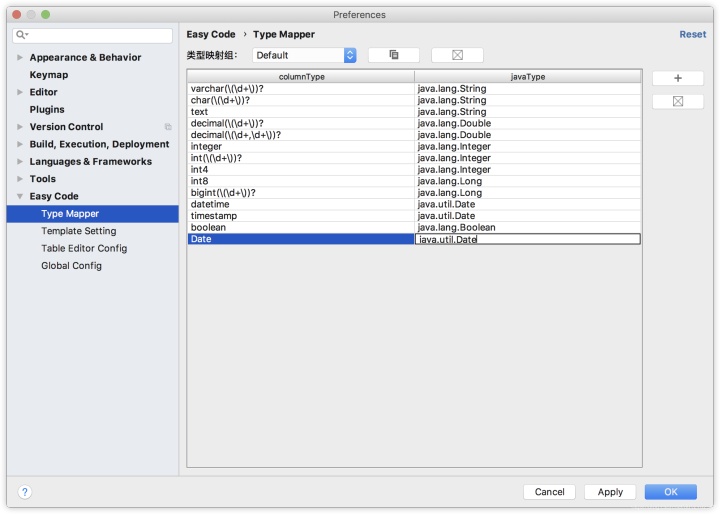The height and width of the screenshot is (514, 720).
Task: Select the timestamp column type cell
Action: click(x=301, y=216)
